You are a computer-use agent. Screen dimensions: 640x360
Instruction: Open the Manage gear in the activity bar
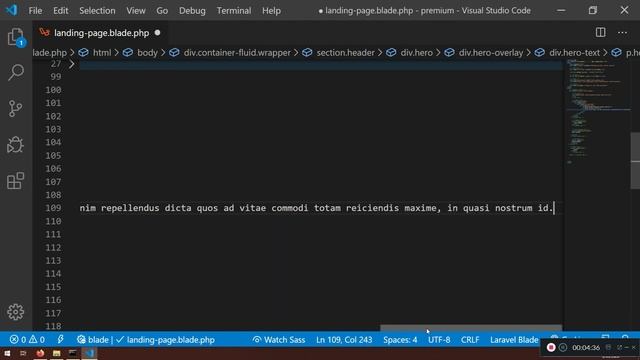coord(16,312)
